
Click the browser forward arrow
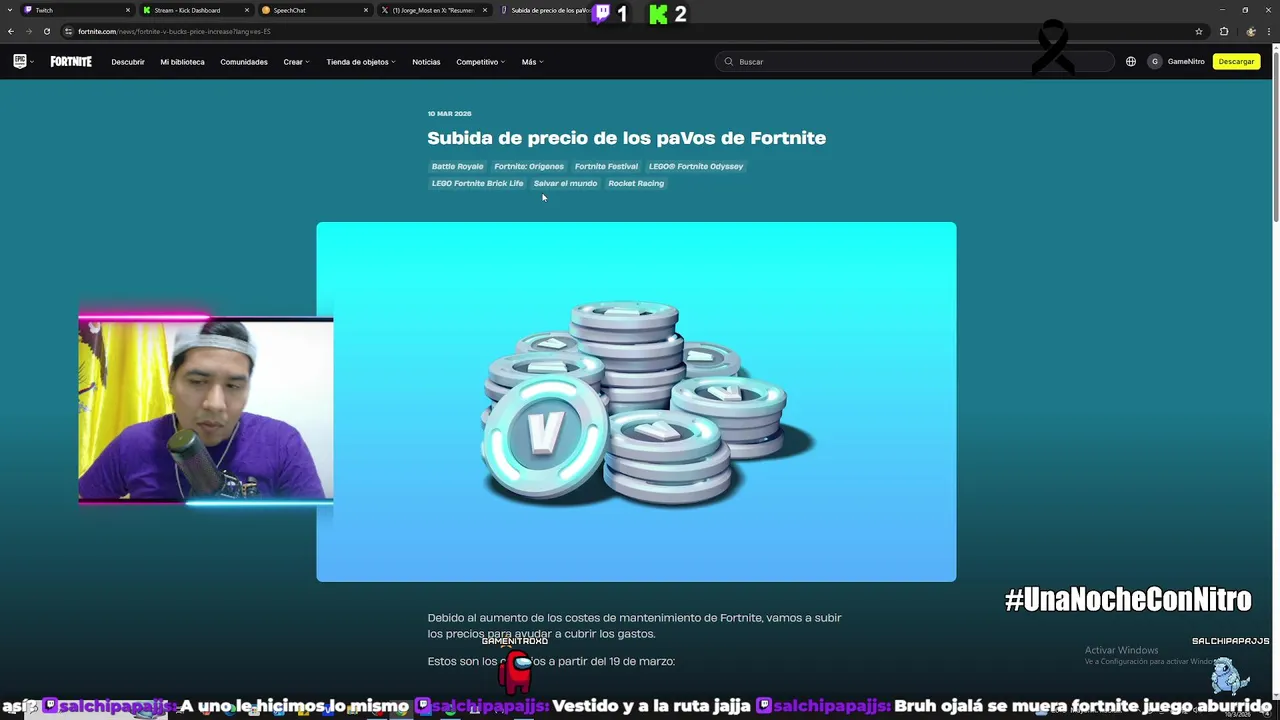coord(29,31)
